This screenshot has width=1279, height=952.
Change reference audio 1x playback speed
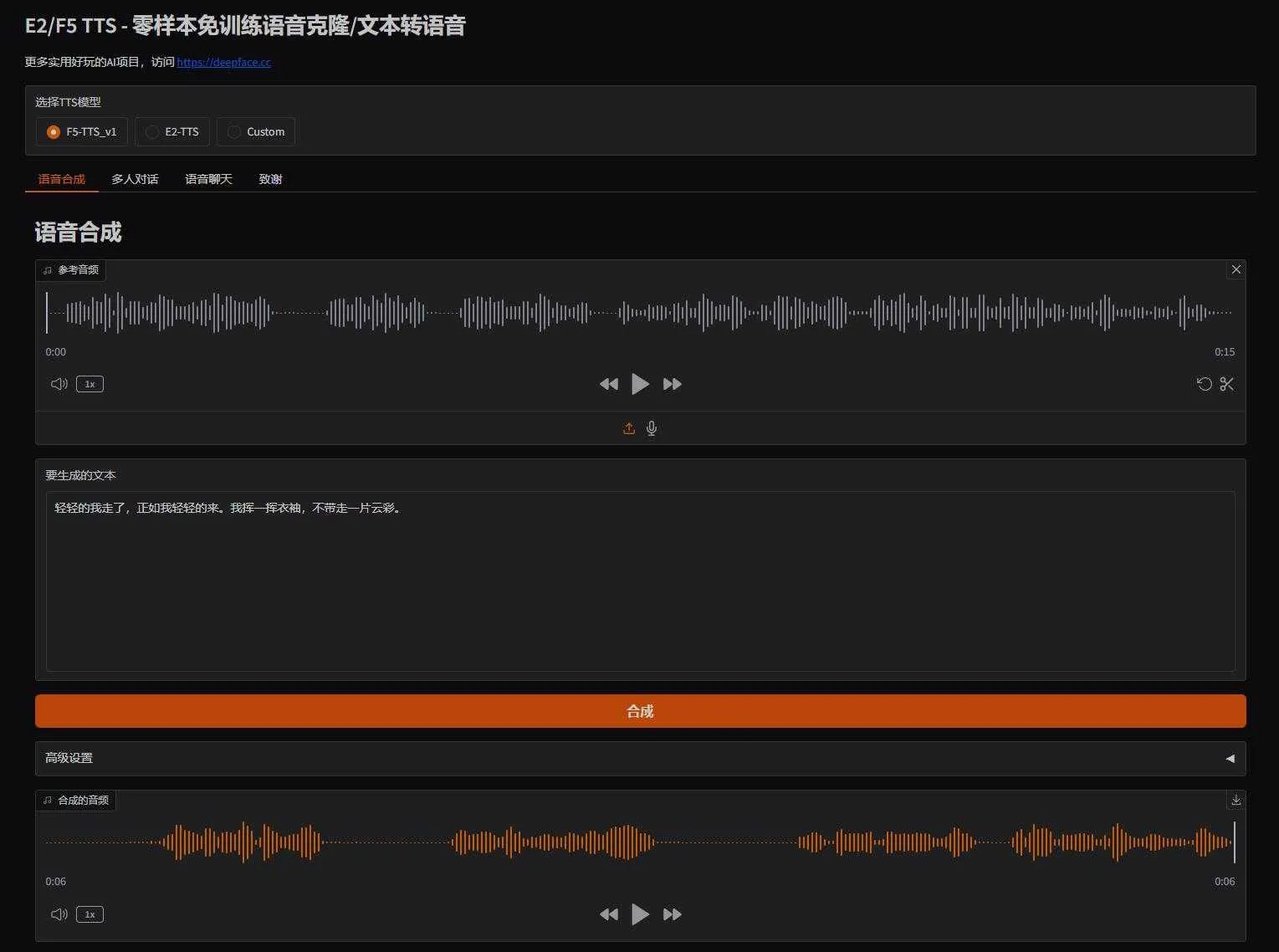tap(90, 384)
